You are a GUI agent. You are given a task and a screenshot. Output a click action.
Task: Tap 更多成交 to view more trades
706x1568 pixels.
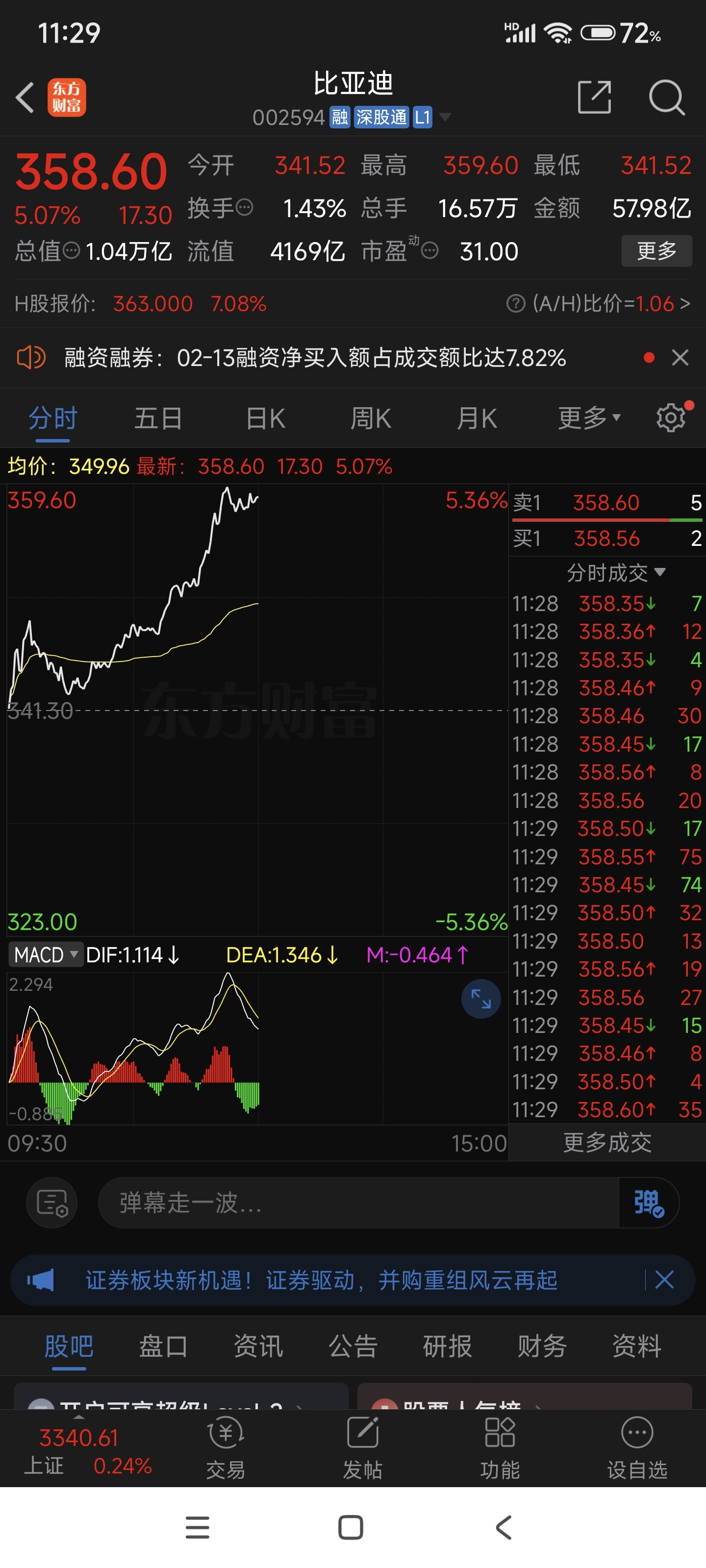click(607, 1143)
